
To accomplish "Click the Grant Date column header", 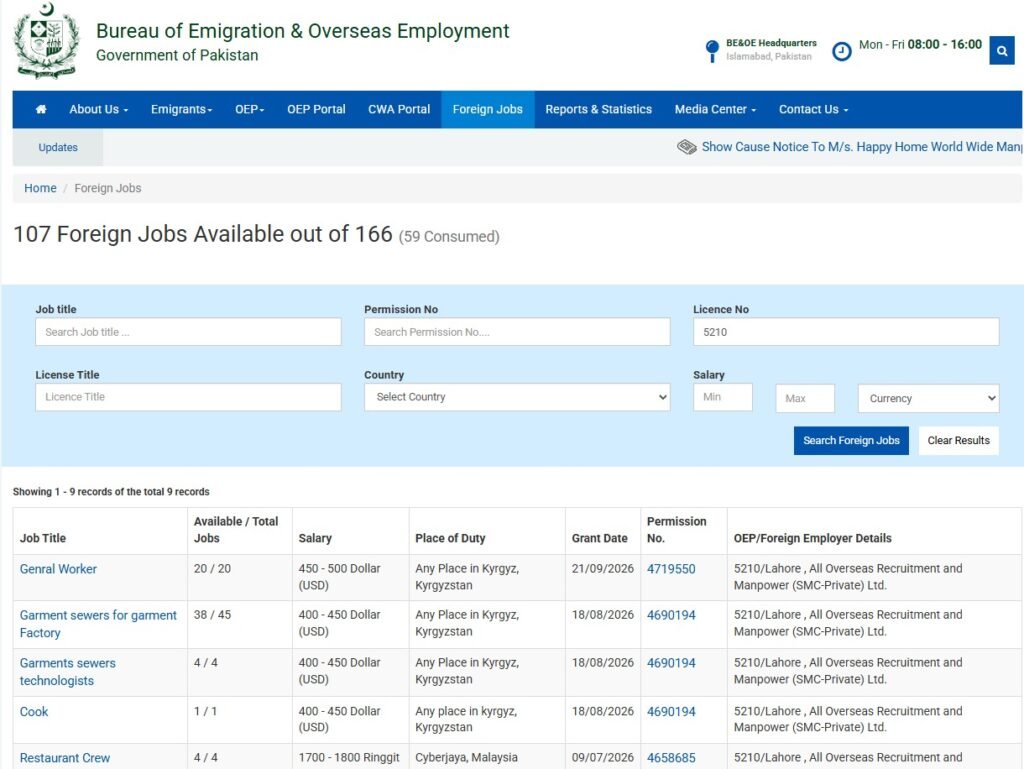I will coord(599,538).
